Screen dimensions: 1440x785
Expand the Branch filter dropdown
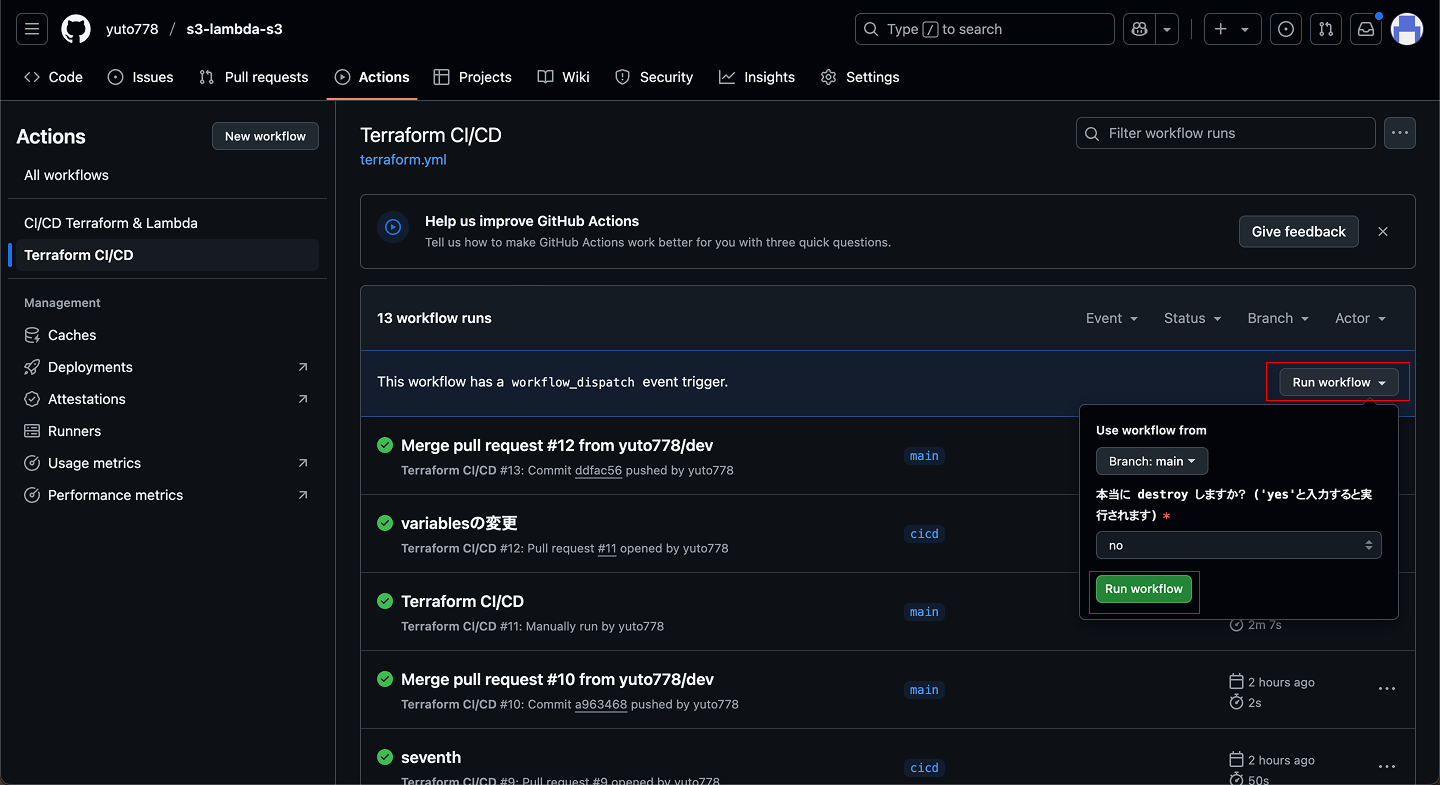click(1278, 318)
